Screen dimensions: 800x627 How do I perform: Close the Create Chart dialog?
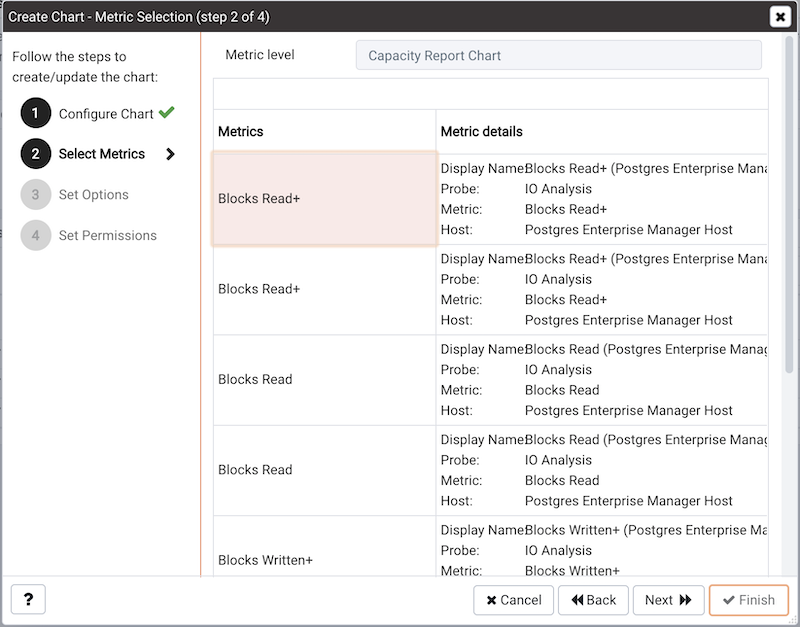pos(780,17)
